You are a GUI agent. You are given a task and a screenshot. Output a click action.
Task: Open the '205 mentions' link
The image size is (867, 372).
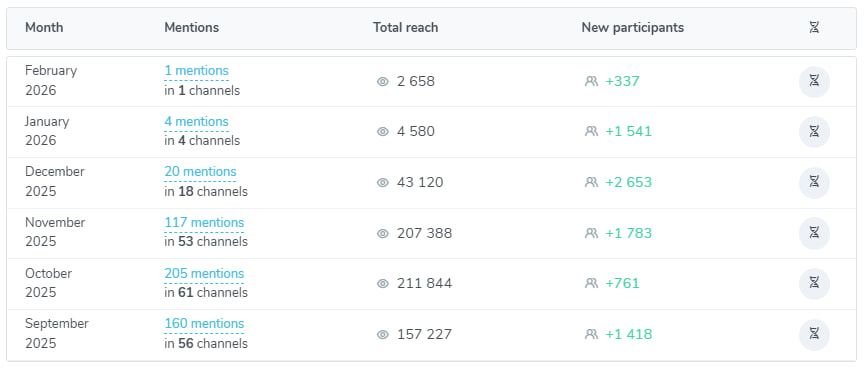coord(204,274)
